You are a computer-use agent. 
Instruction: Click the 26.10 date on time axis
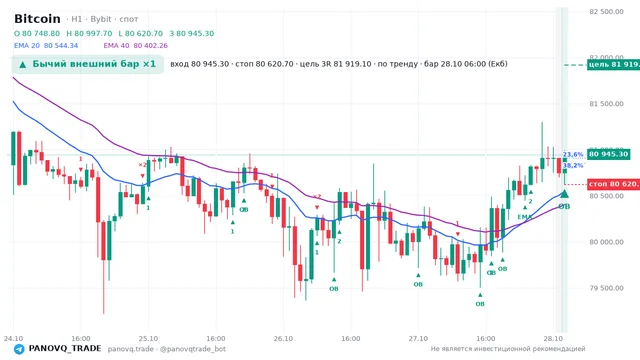[x=283, y=339]
